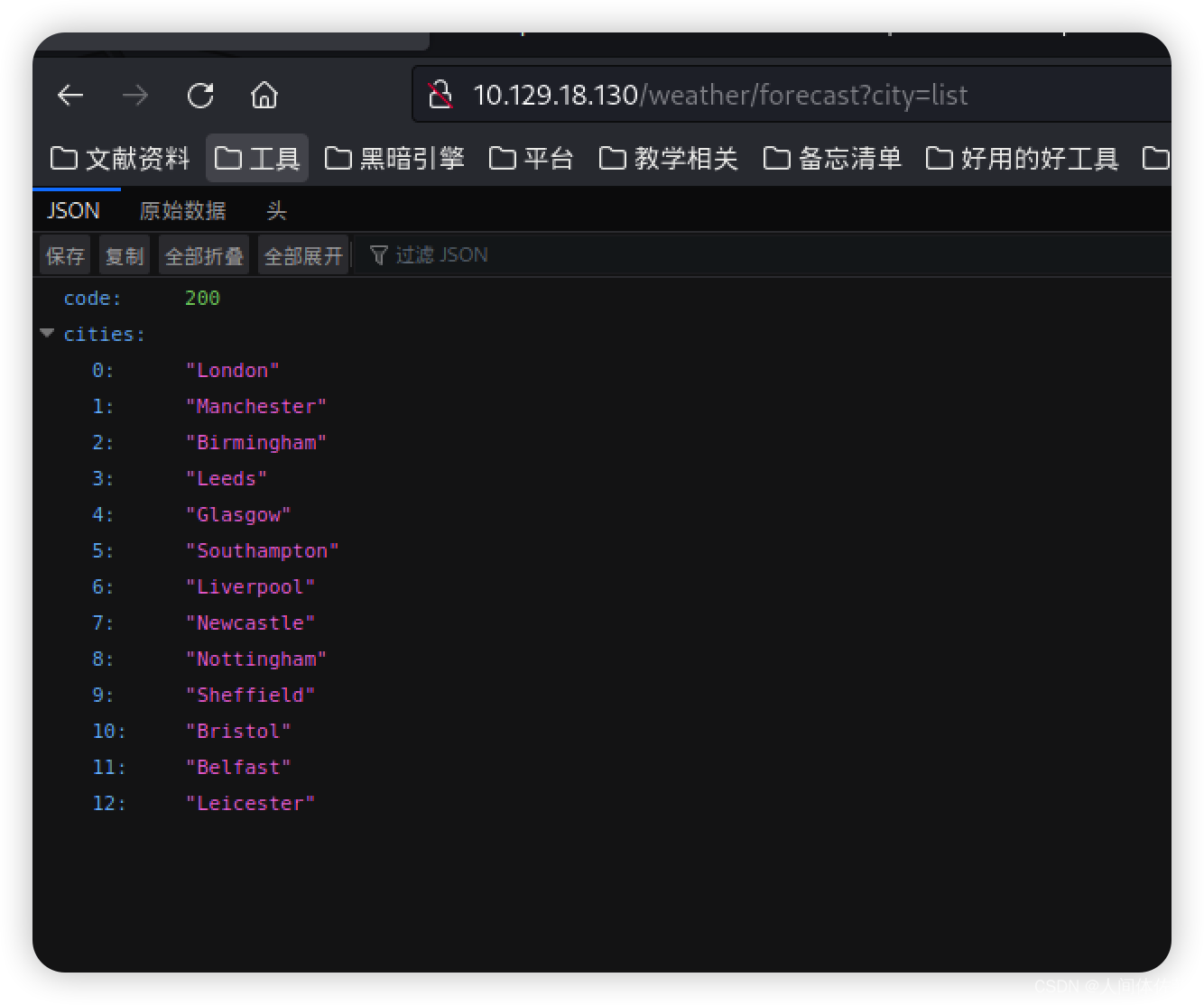1204x1005 pixels.
Task: Select the "Manchester" value
Action: tap(256, 407)
